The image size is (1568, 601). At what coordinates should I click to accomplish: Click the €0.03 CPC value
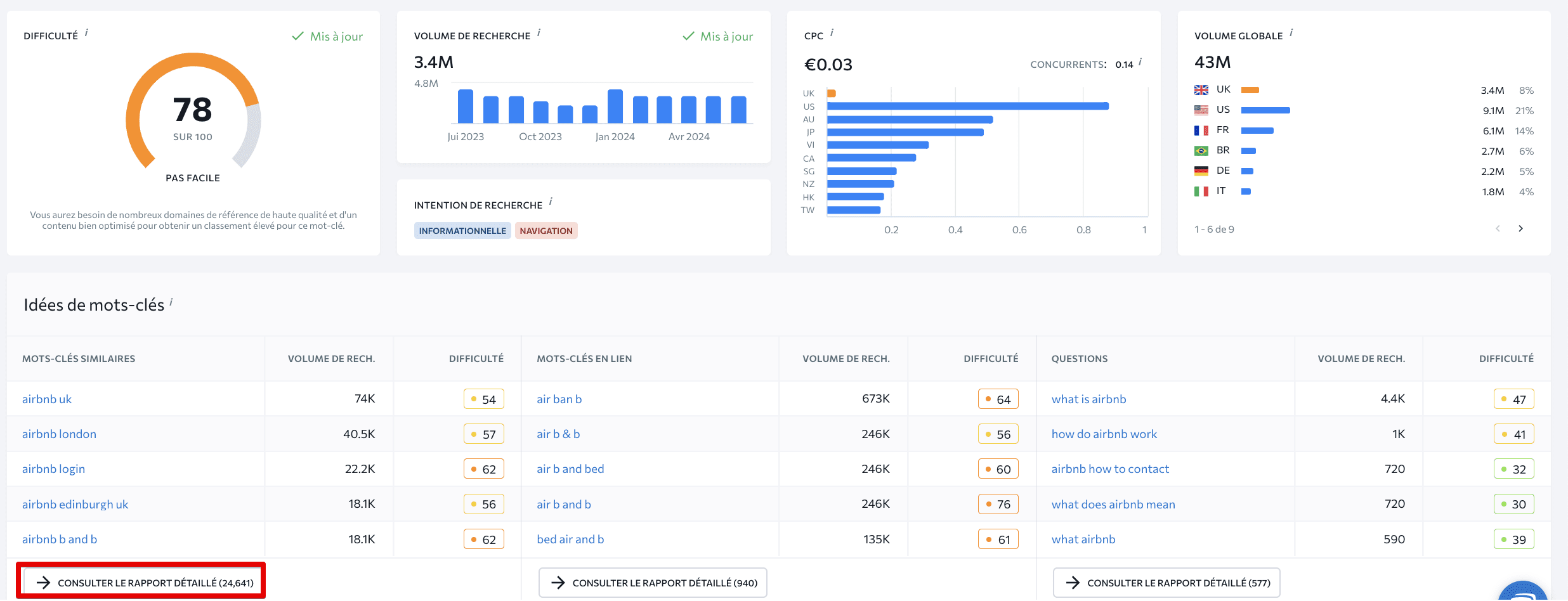coord(828,65)
